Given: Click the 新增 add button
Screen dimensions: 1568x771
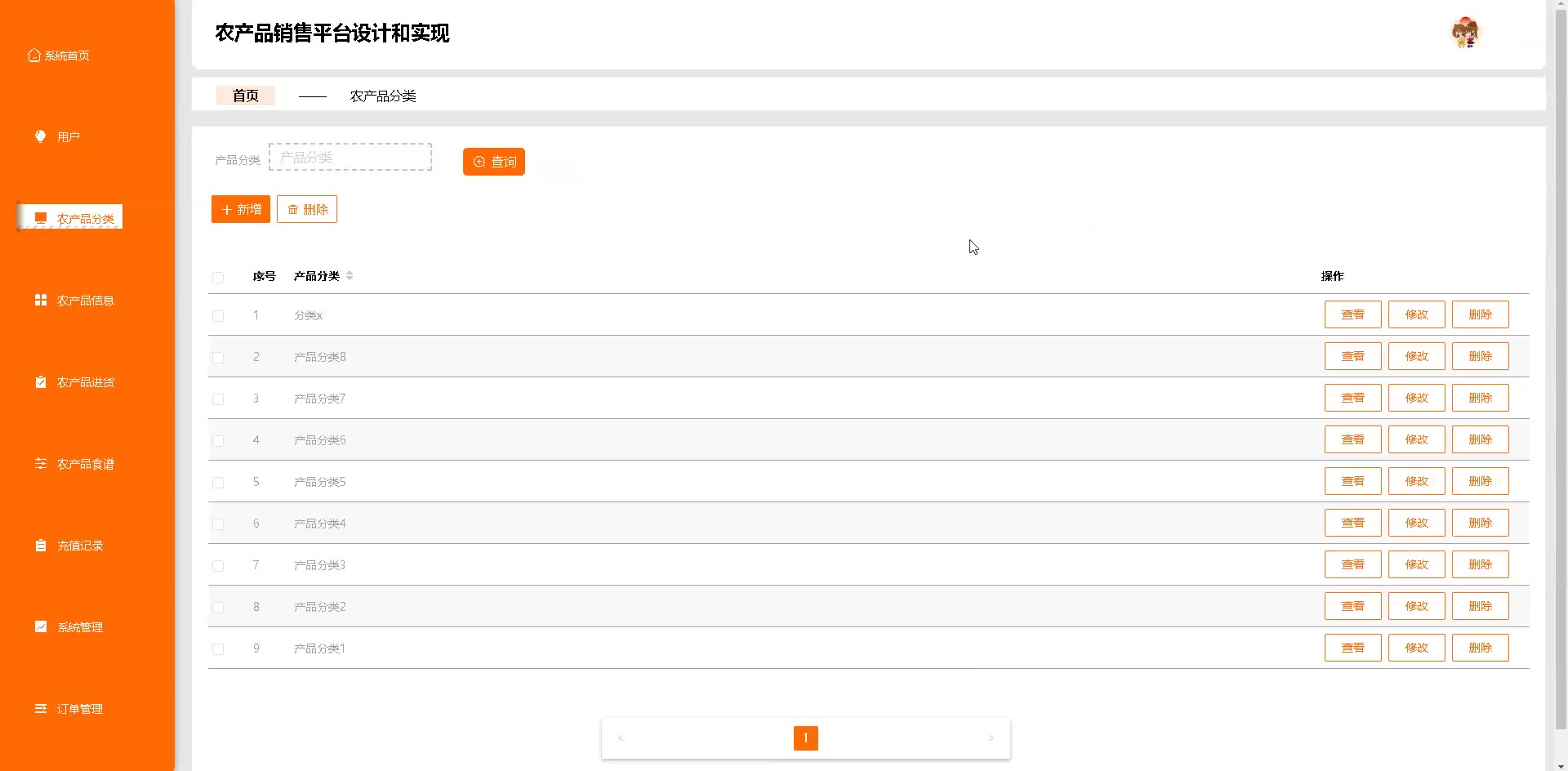Looking at the screenshot, I should click(x=241, y=210).
